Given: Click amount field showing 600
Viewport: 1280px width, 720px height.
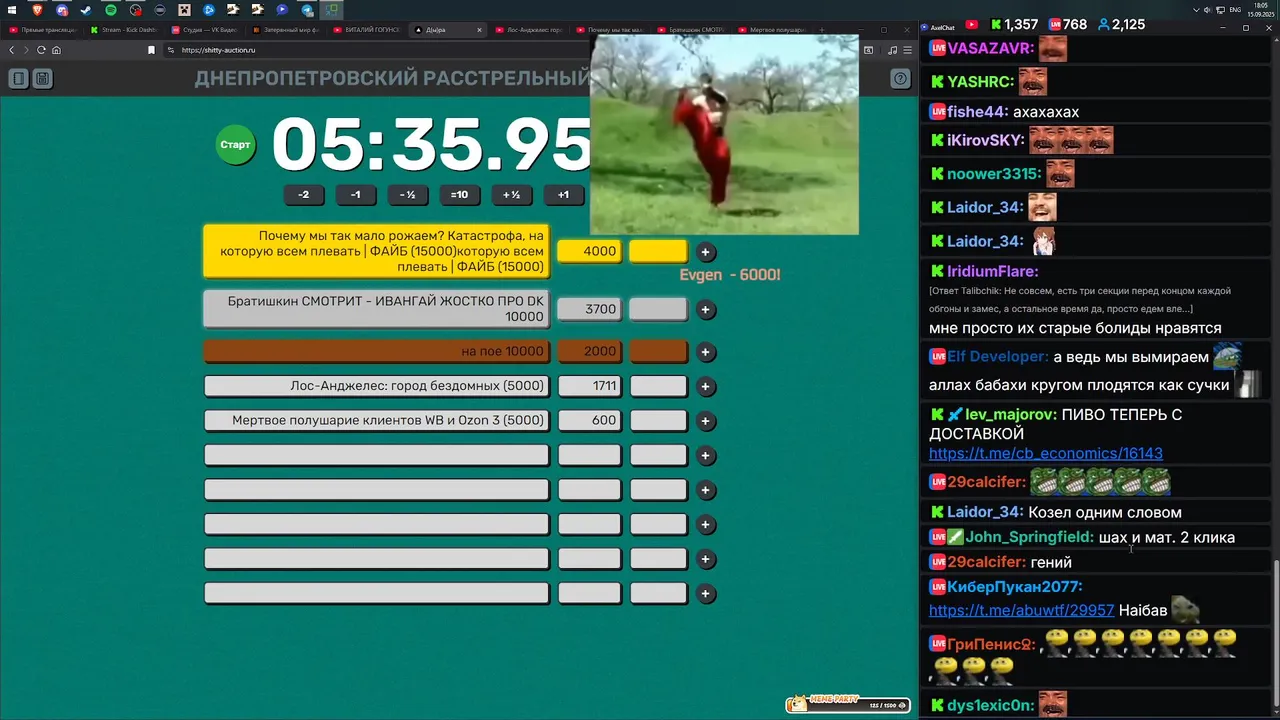Looking at the screenshot, I should (589, 421).
